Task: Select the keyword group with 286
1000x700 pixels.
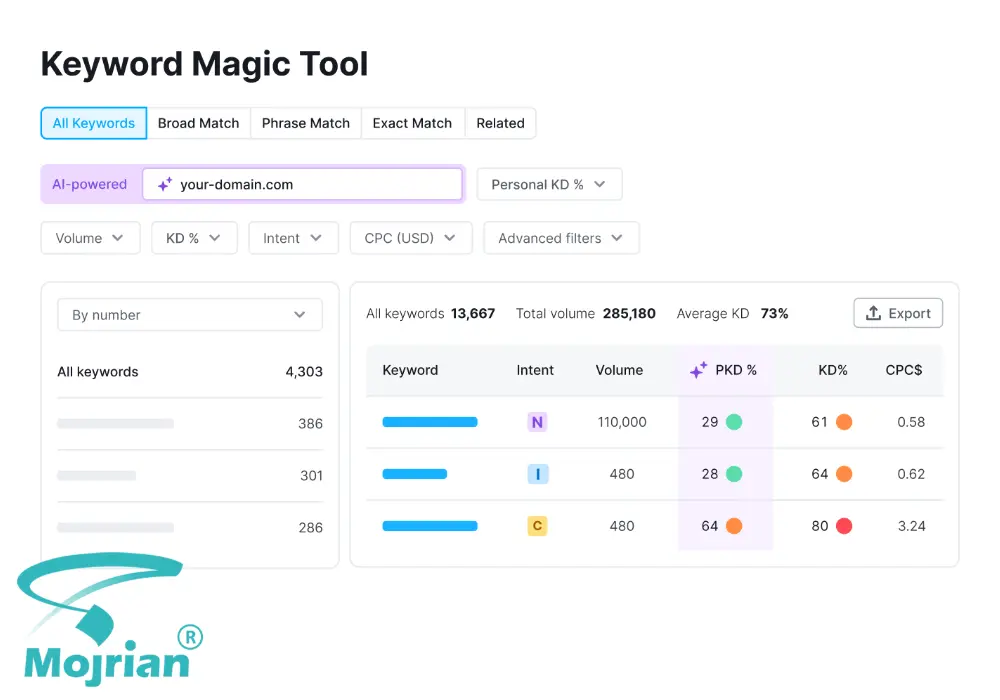Action: coord(189,528)
